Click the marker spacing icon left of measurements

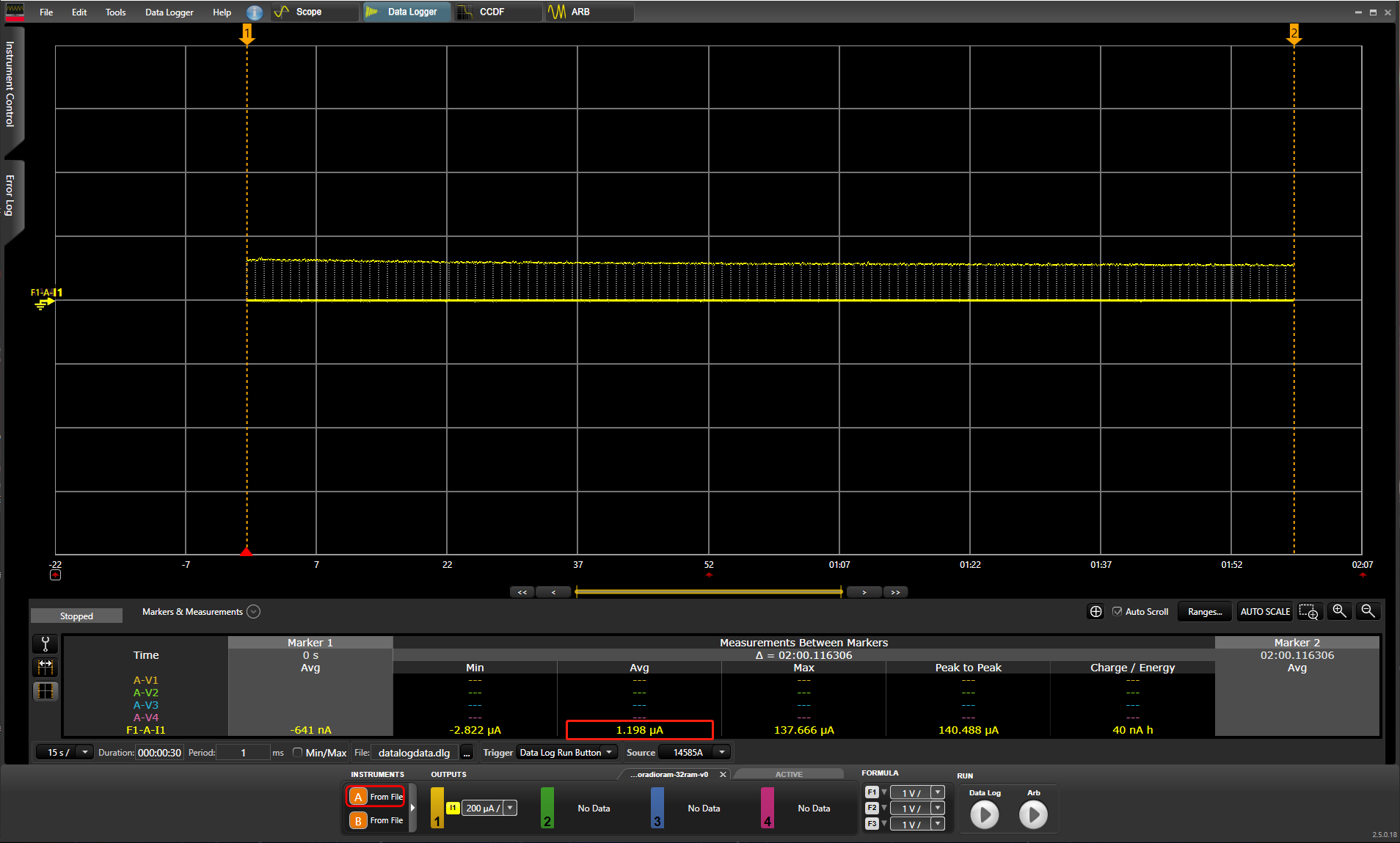(45, 667)
